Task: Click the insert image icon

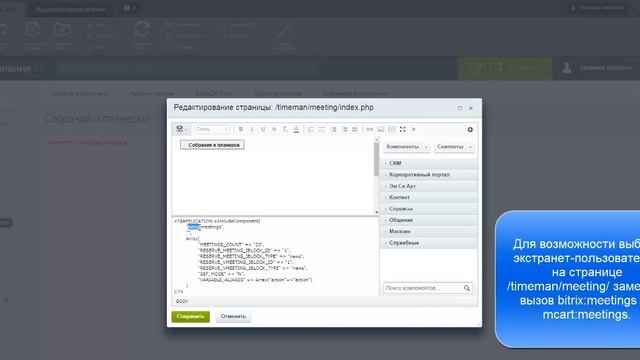Action: (380, 129)
